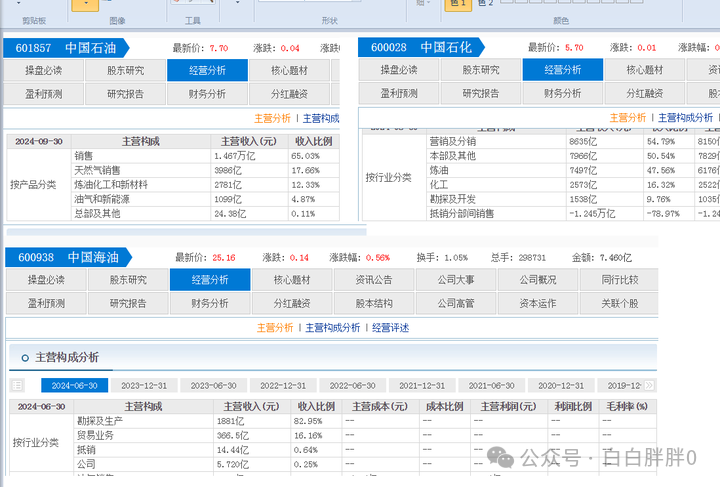Open 股东研究 in the 中国石油 panel
Screen dimensions: 720x487
click(x=125, y=70)
